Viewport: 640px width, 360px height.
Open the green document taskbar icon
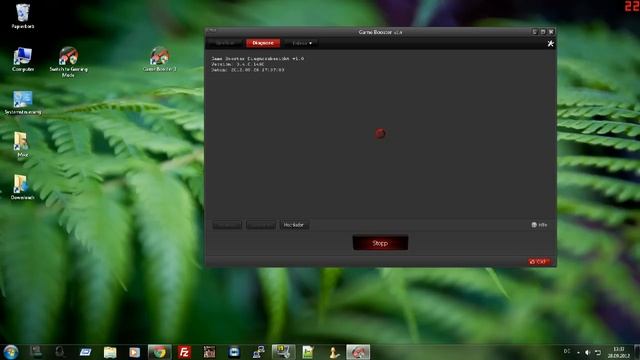(x=308, y=352)
